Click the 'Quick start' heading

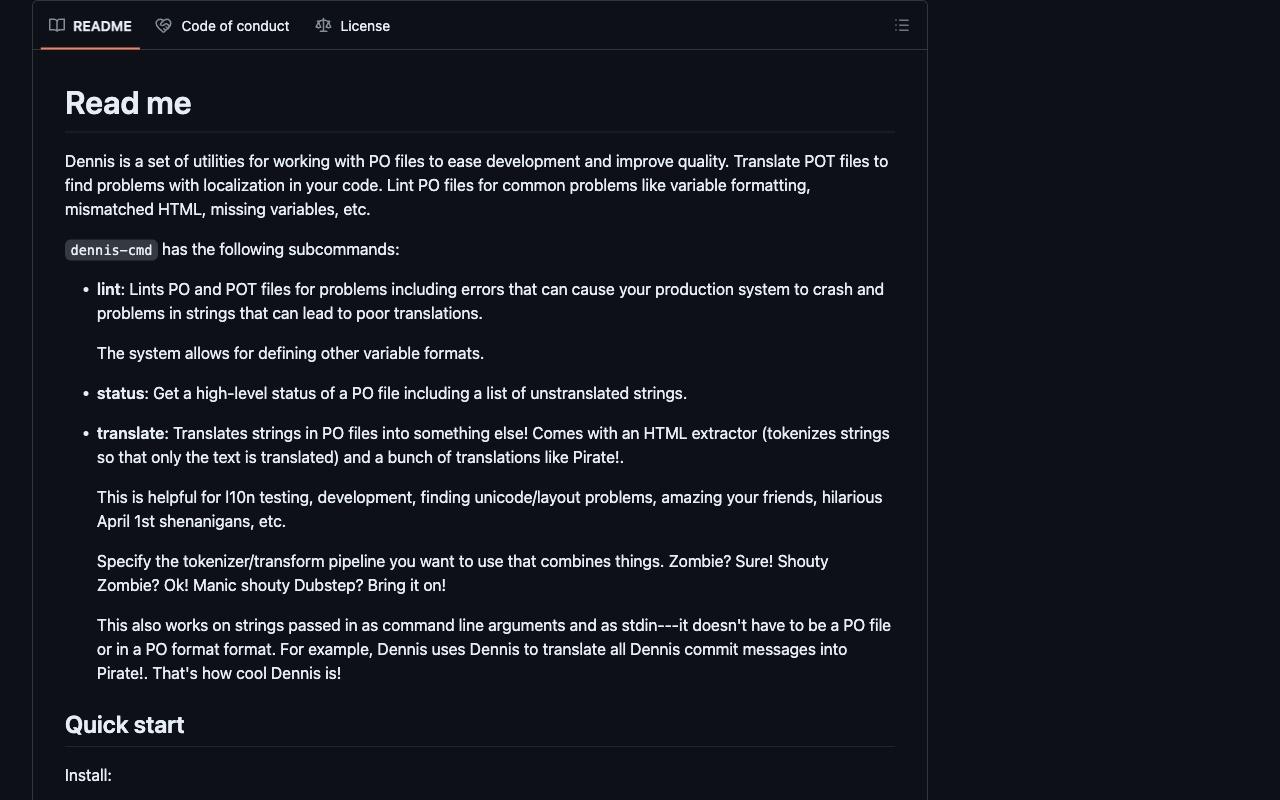click(x=124, y=725)
